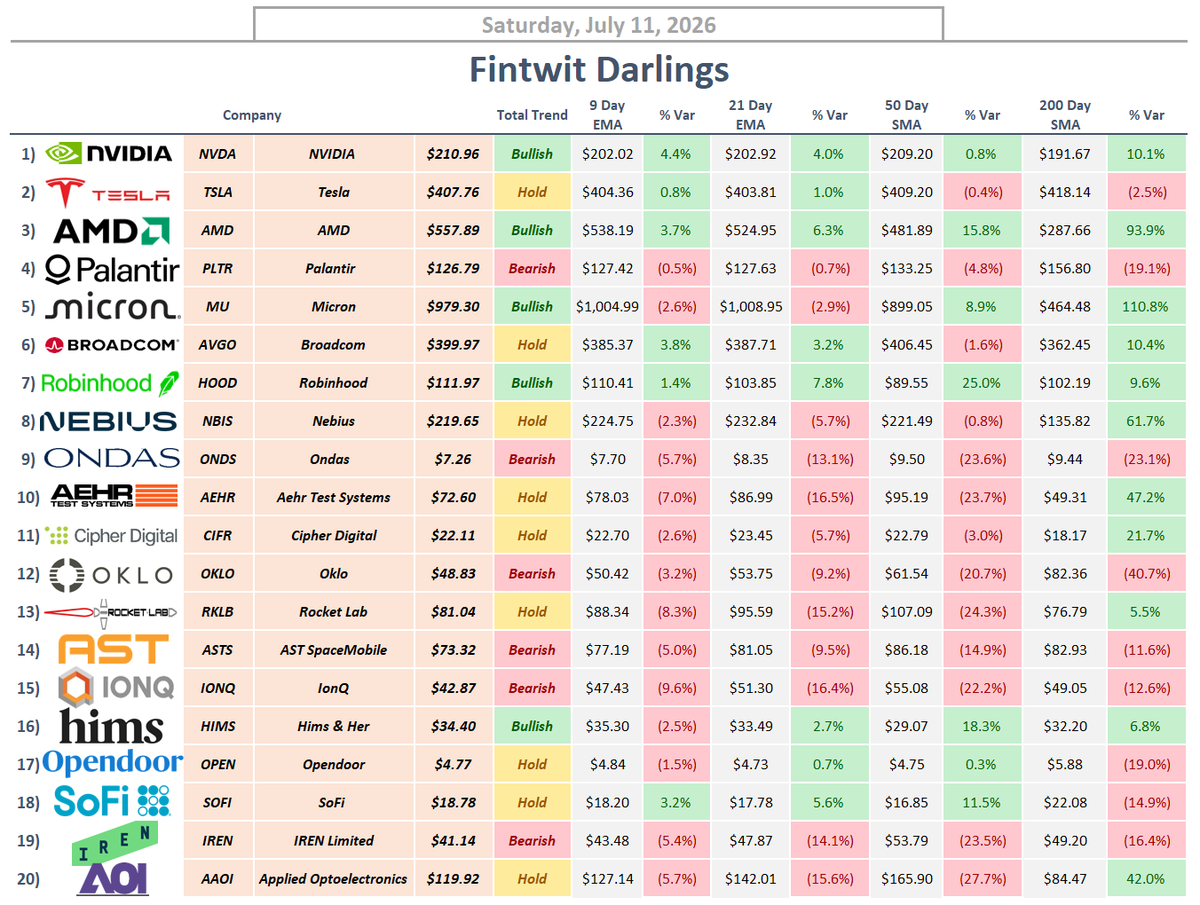The height and width of the screenshot is (905, 1200).
Task: Click the SoFi 50 Day SMA $16.85
Action: pyautogui.click(x=907, y=802)
